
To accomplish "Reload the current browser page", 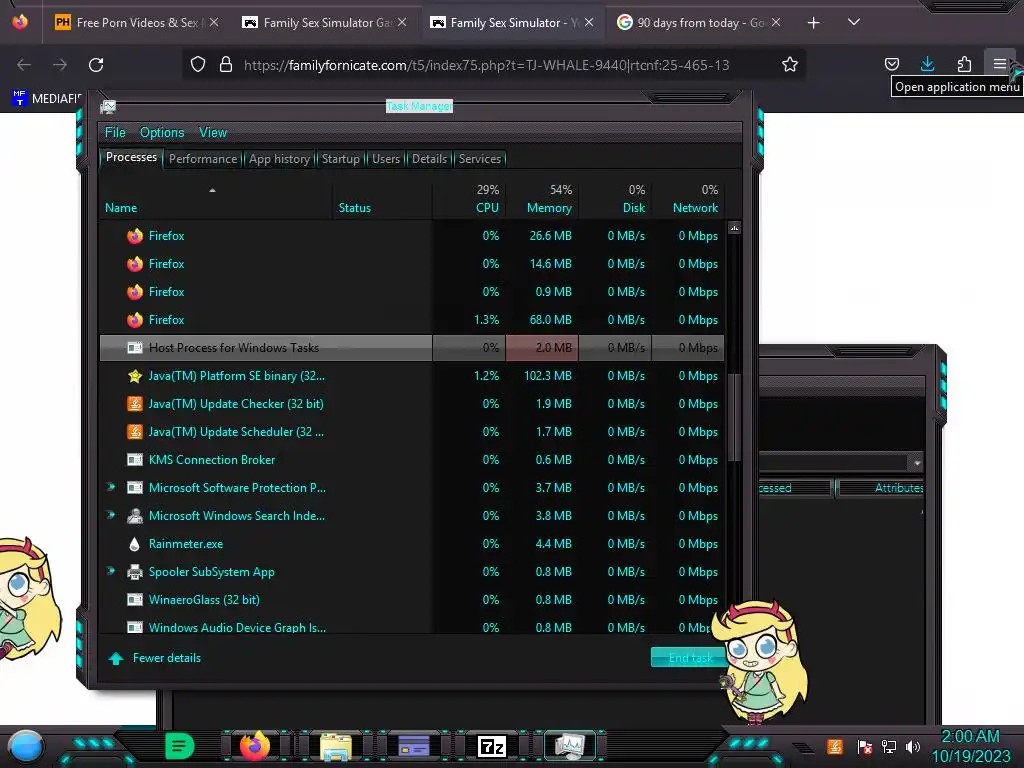I will click(96, 65).
